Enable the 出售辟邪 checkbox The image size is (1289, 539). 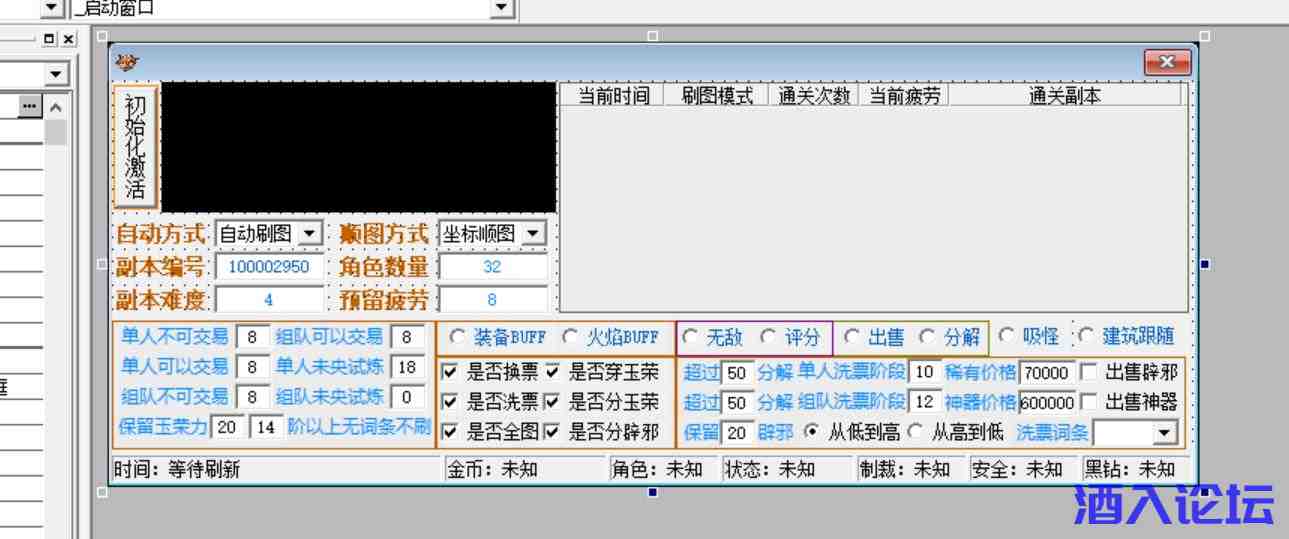pyautogui.click(x=1089, y=372)
